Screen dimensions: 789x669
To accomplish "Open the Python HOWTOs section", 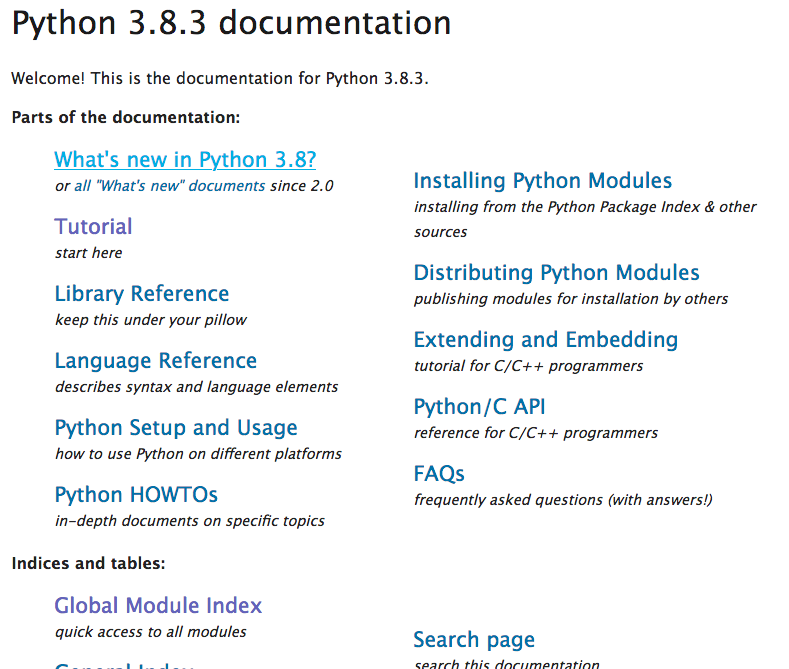I will point(136,495).
